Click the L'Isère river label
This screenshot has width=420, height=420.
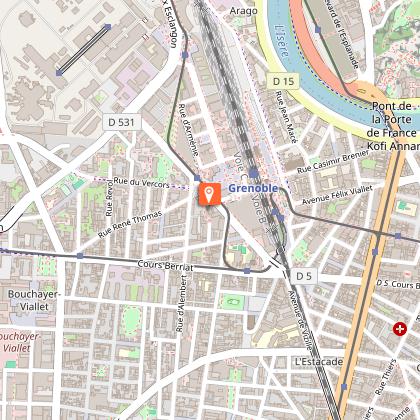[x=281, y=42]
